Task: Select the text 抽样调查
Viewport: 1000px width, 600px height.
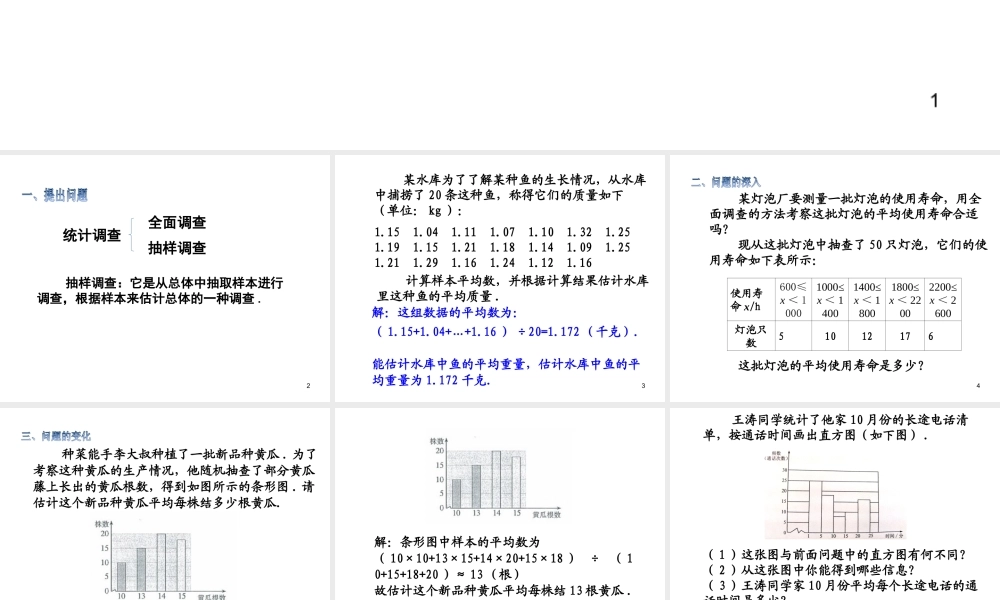Action: point(176,248)
